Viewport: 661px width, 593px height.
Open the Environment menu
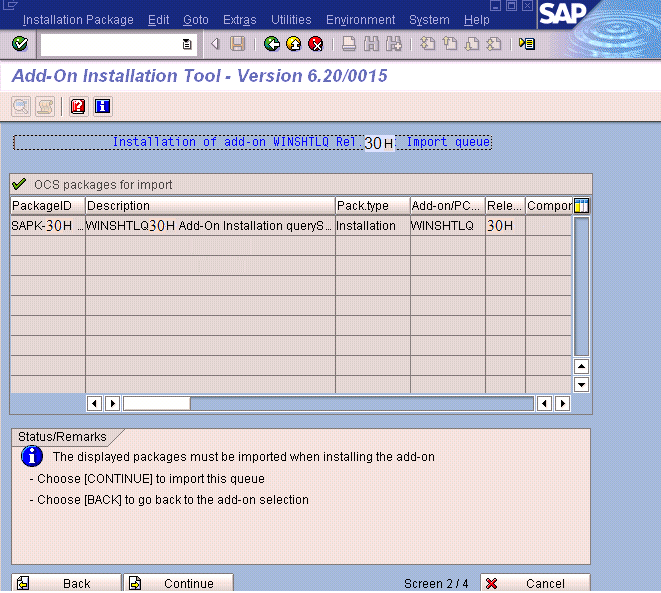[x=360, y=20]
